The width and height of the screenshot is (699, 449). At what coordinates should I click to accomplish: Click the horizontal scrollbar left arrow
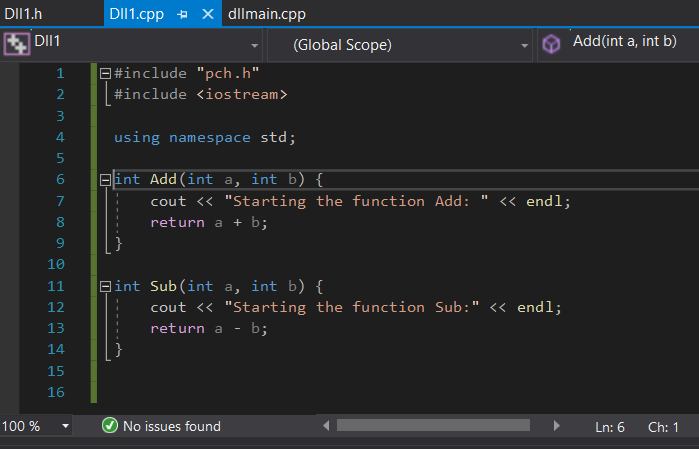click(x=324, y=426)
